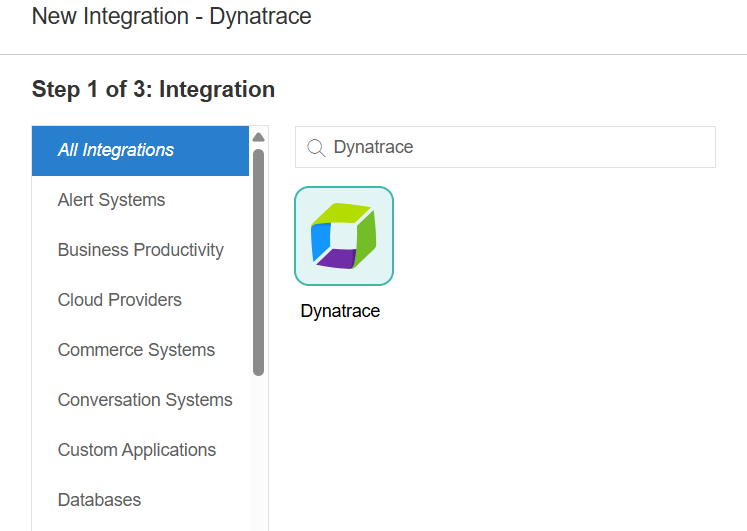Filter by Alert Systems category
The image size is (747, 531).
pos(111,200)
